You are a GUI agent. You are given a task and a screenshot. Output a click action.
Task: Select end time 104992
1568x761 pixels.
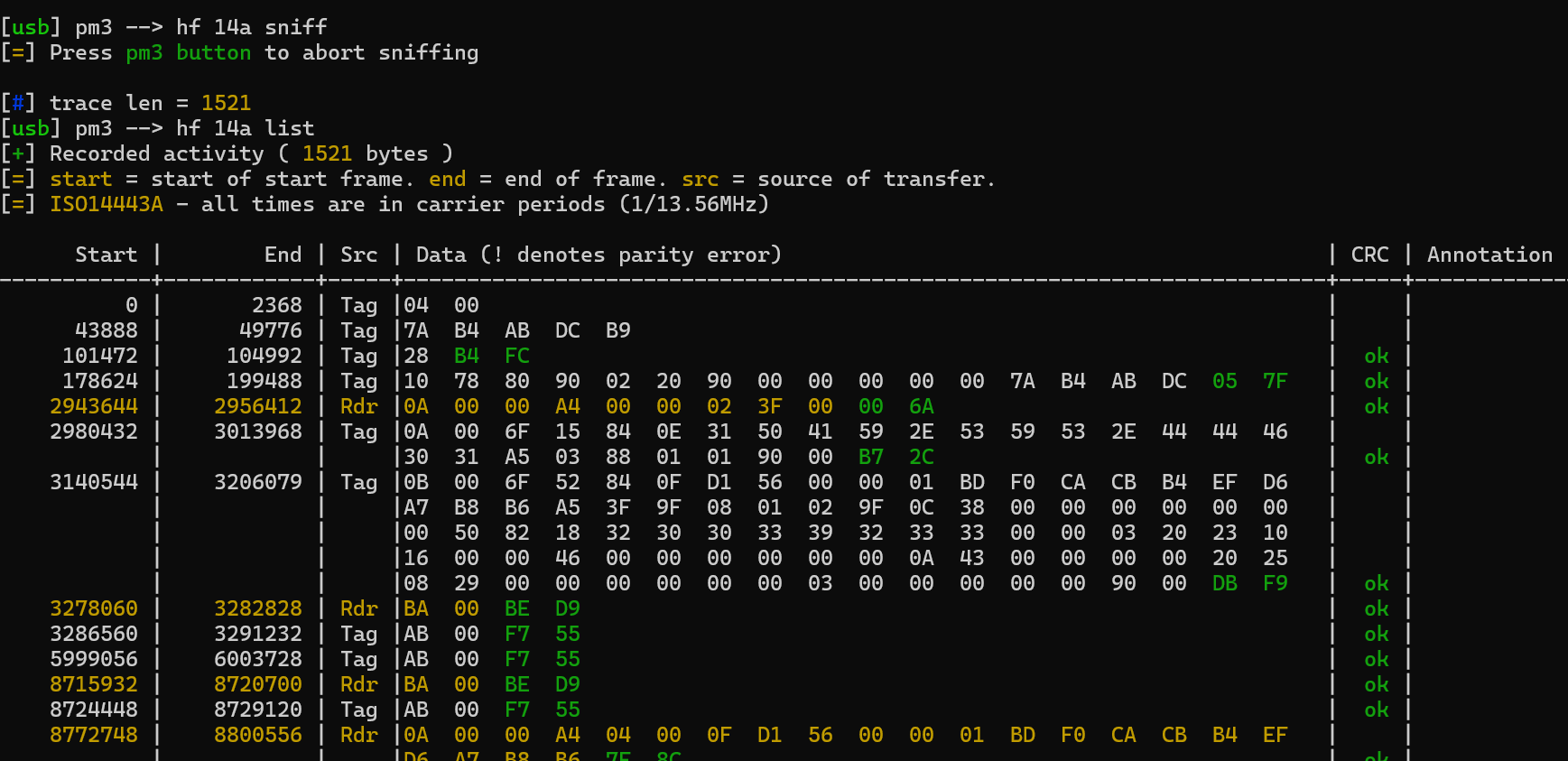(264, 356)
